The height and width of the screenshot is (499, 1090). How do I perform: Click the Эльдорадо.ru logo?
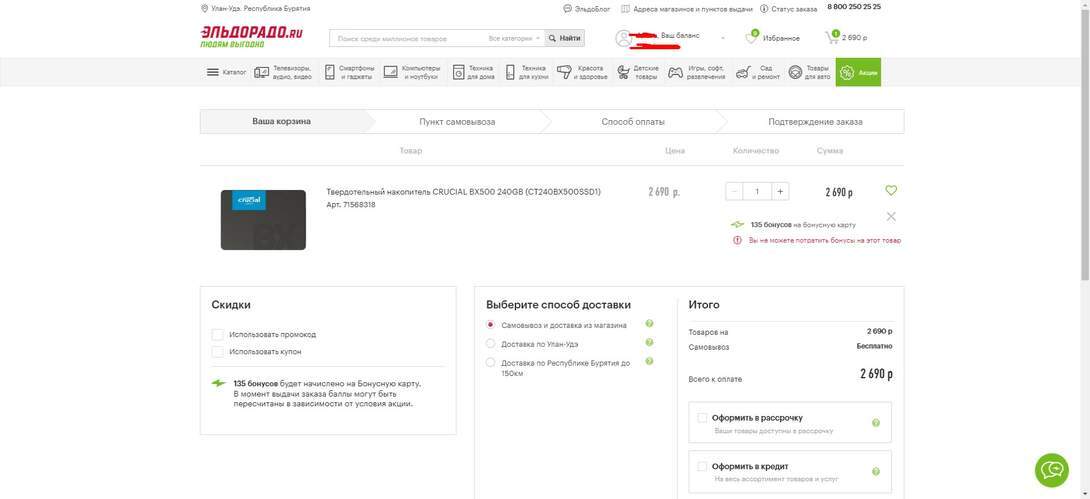(251, 36)
